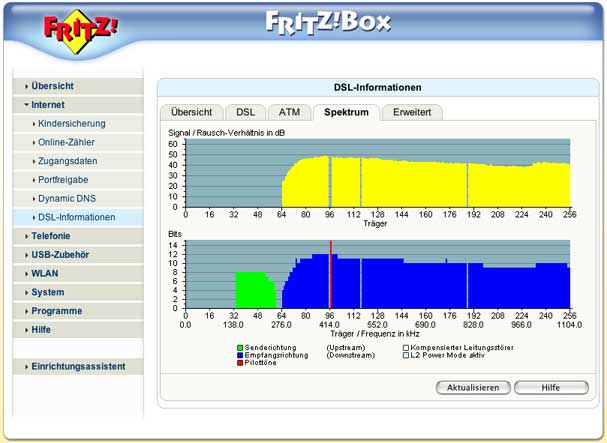
Task: Click the Hilfe button below the chart
Action: pyautogui.click(x=551, y=387)
